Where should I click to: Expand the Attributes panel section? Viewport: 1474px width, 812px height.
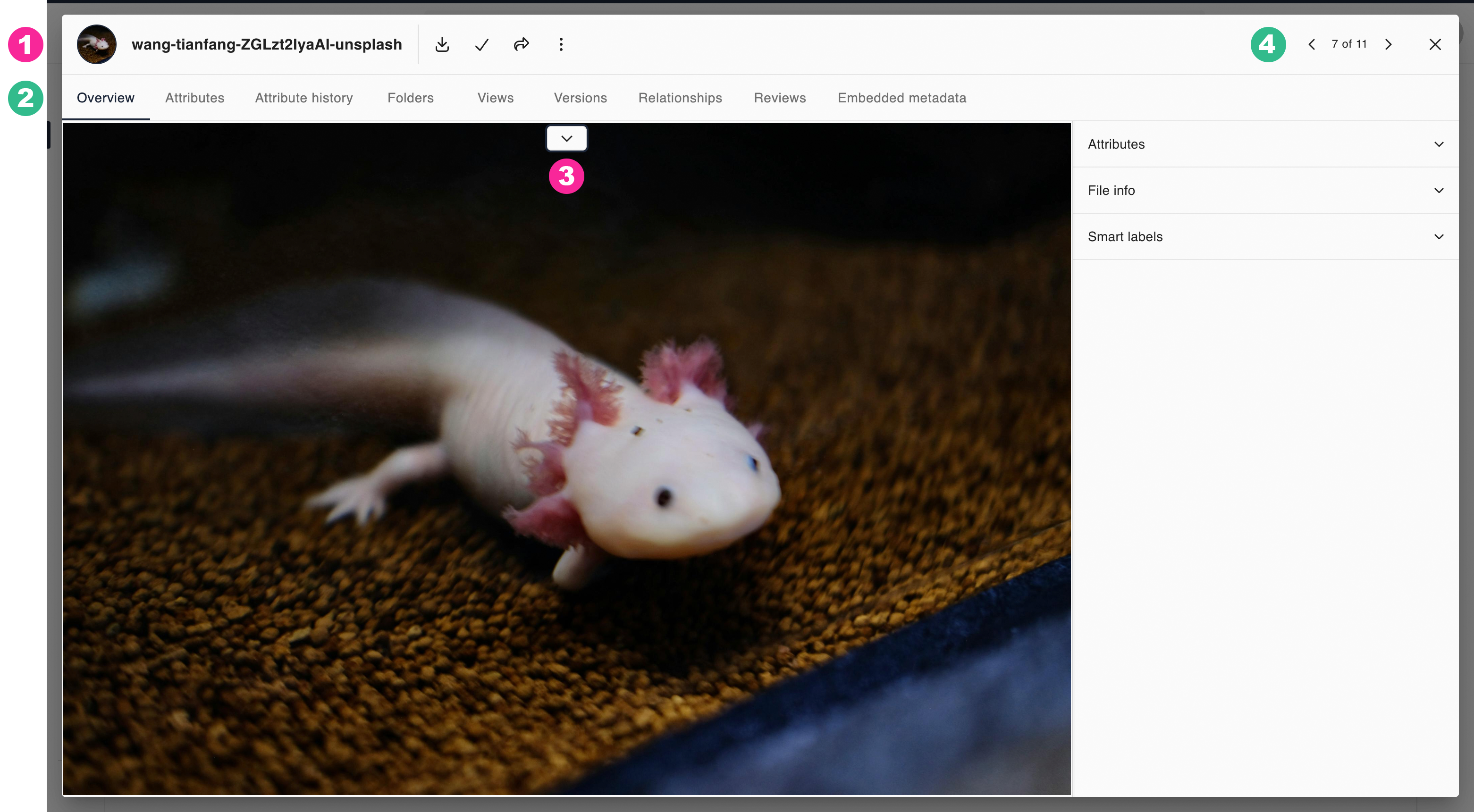[1265, 144]
